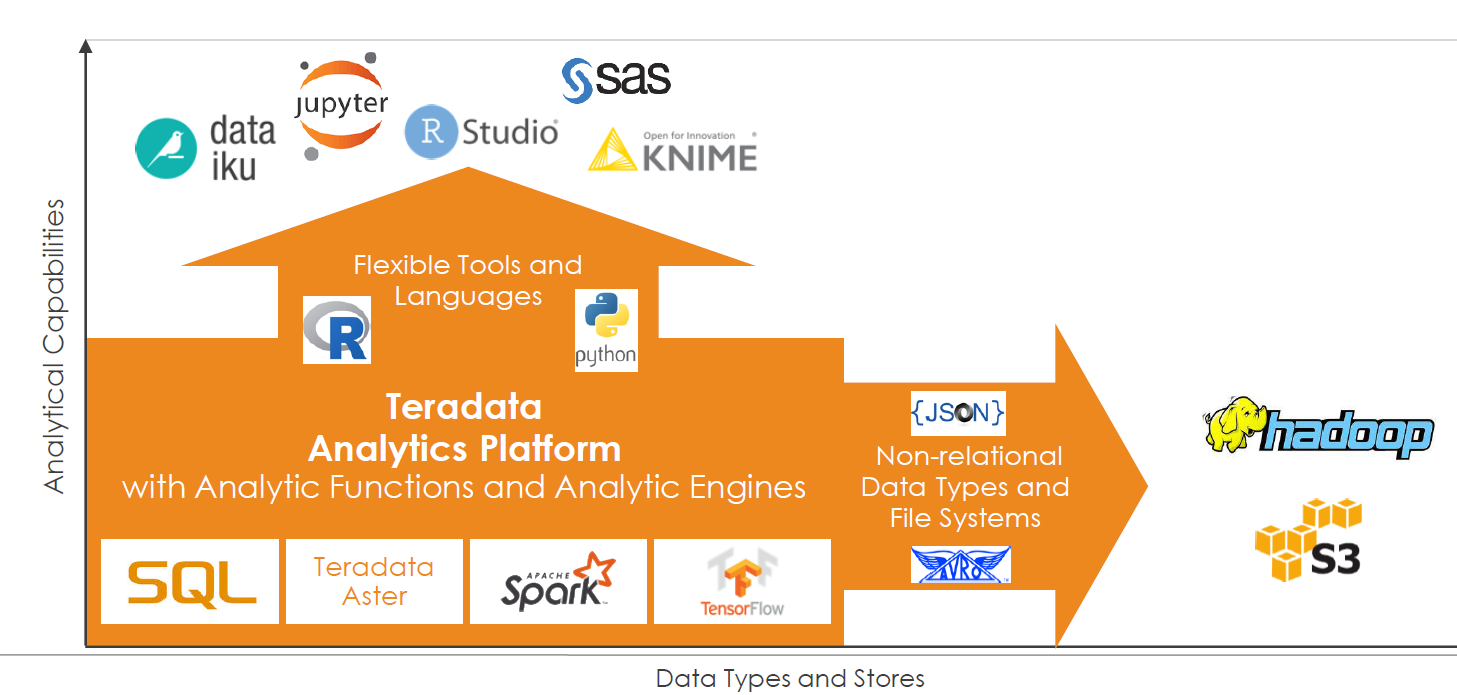The height and width of the screenshot is (695, 1457).
Task: Click the RStudio logo
Action: click(481, 133)
